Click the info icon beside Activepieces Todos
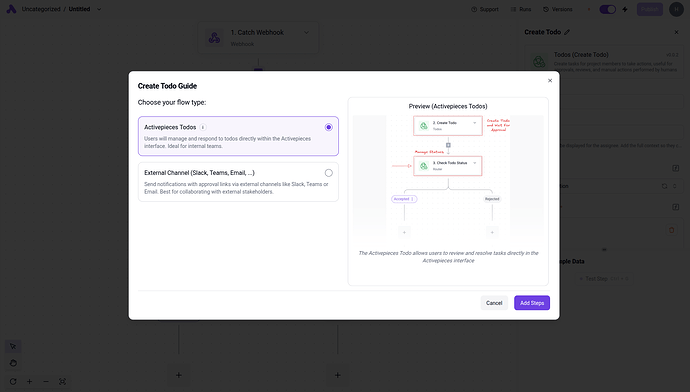Viewport: 690px width, 392px height. [203, 127]
